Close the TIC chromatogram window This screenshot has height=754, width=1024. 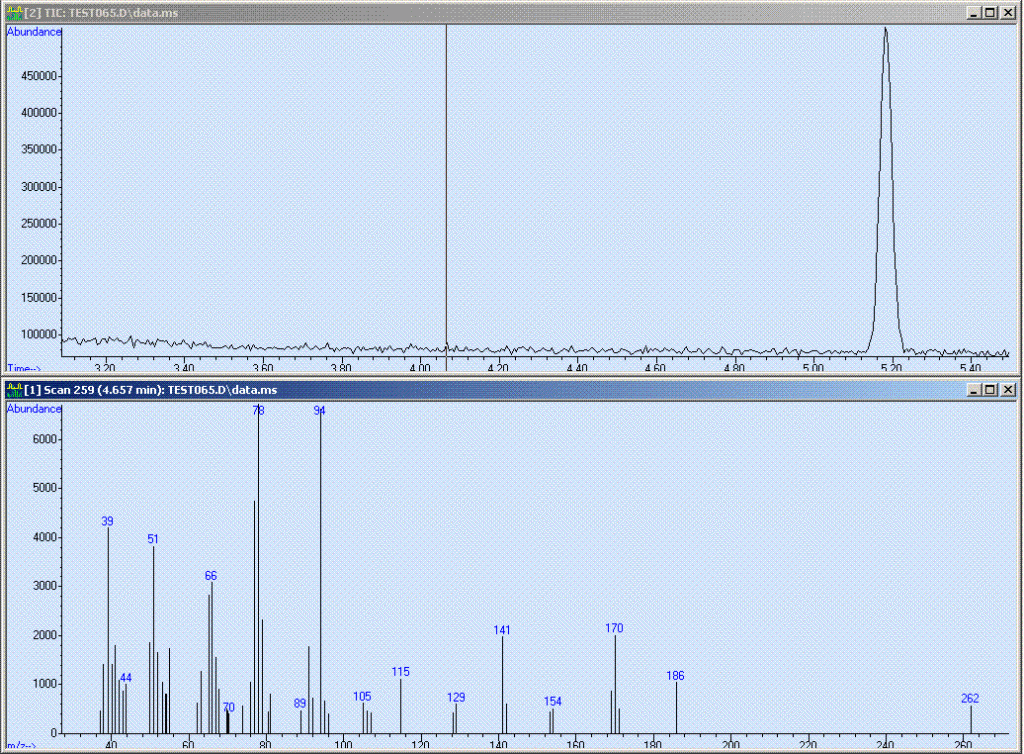click(x=1008, y=12)
